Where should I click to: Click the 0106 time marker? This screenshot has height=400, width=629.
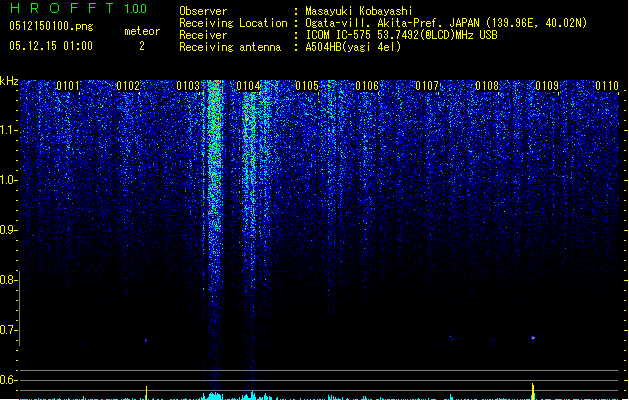(367, 86)
